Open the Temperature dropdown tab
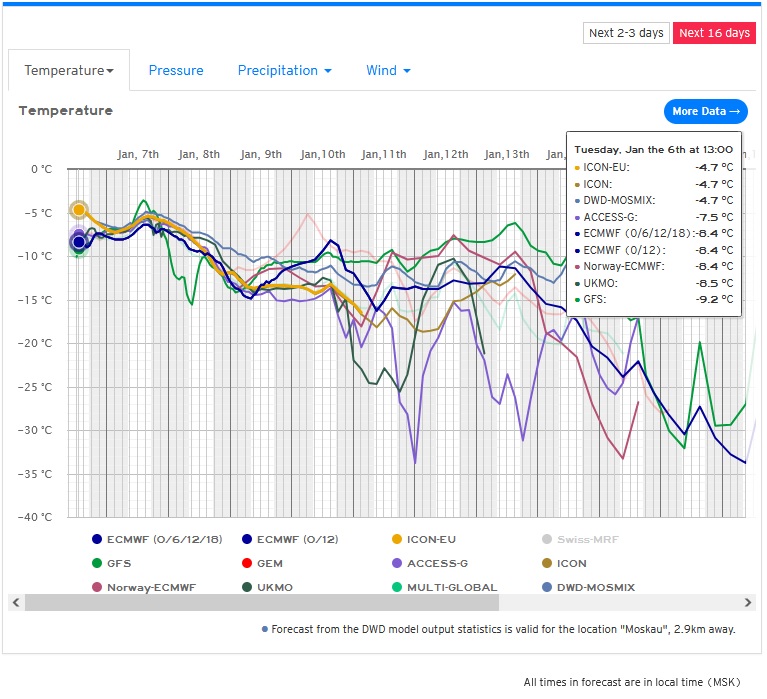Image resolution: width=767 pixels, height=699 pixels. click(69, 71)
